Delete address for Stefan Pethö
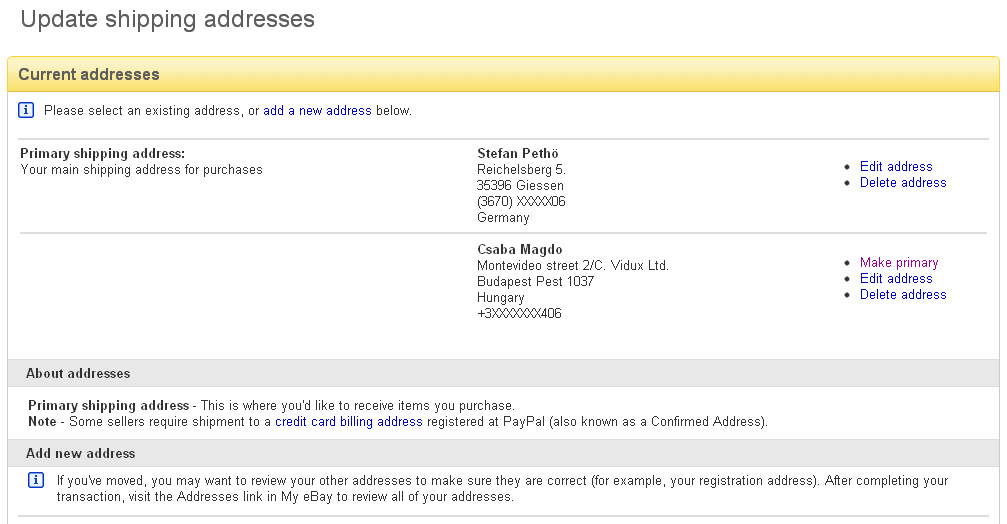The image size is (1007, 524). (903, 183)
